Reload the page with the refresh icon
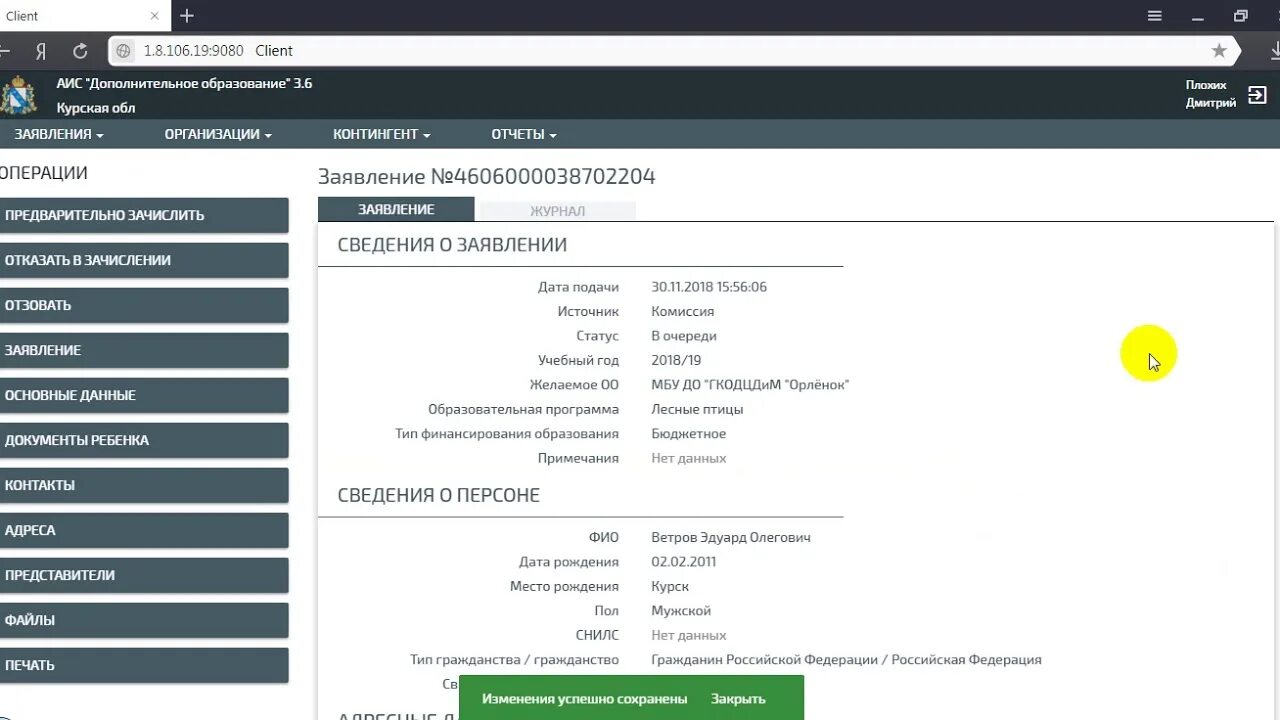Image resolution: width=1280 pixels, height=720 pixels. (80, 50)
